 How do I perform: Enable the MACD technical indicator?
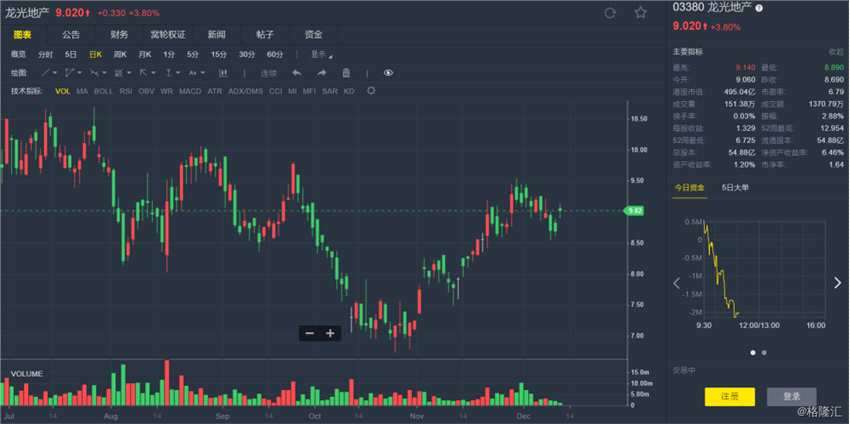coord(190,91)
